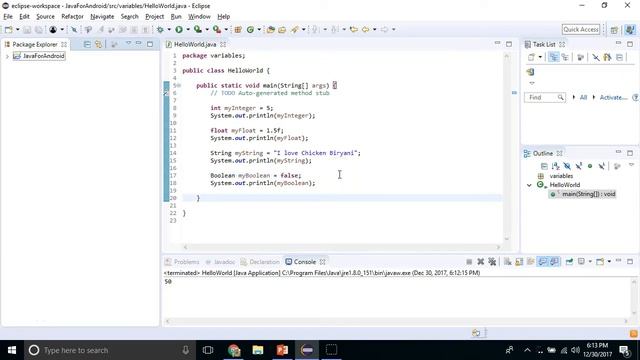
Task: Open PowerPoint from the taskbar
Action: (x=282, y=350)
